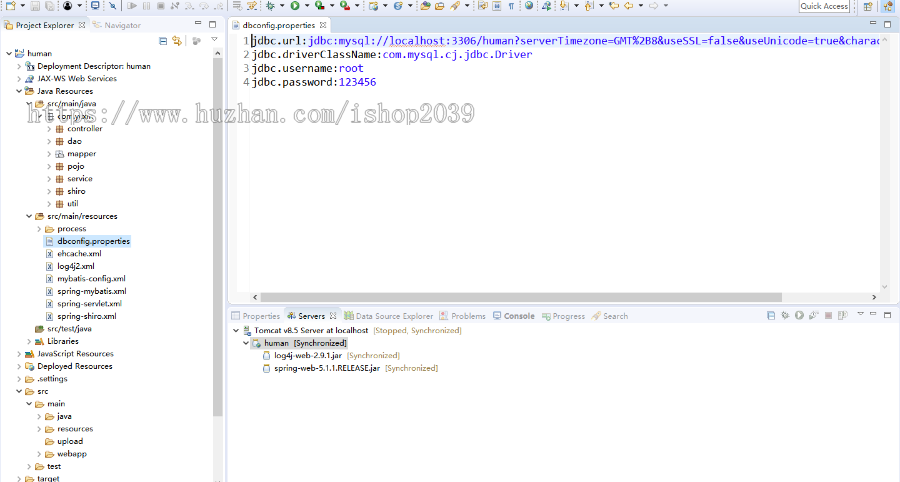
Task: Select the upload folder
Action: click(70, 441)
